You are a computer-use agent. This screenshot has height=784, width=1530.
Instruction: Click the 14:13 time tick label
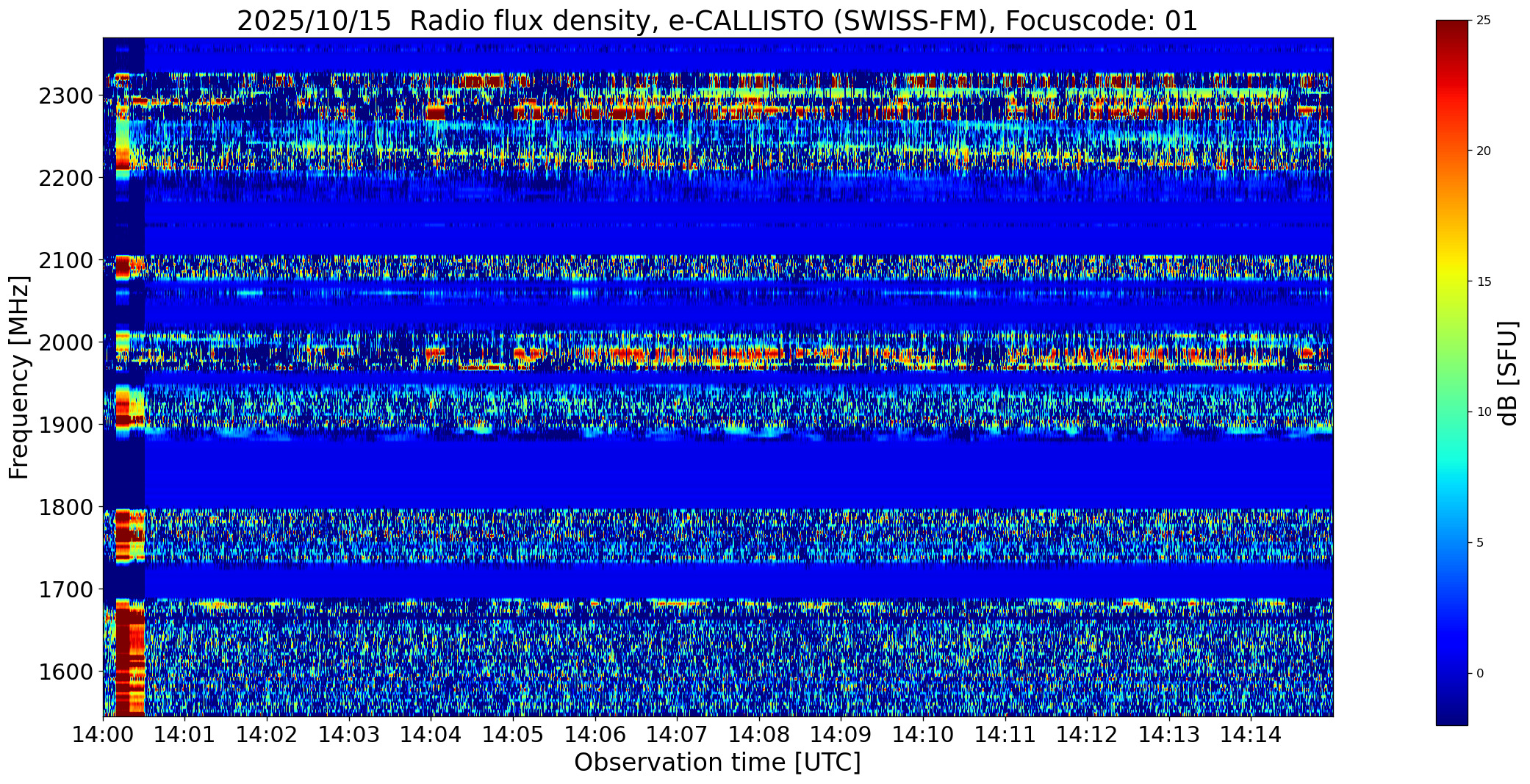(1169, 734)
